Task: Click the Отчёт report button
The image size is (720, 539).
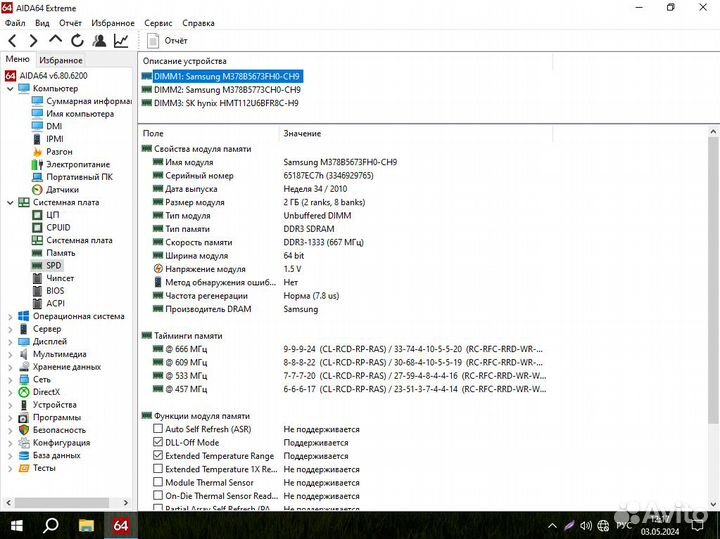Action: [x=168, y=41]
